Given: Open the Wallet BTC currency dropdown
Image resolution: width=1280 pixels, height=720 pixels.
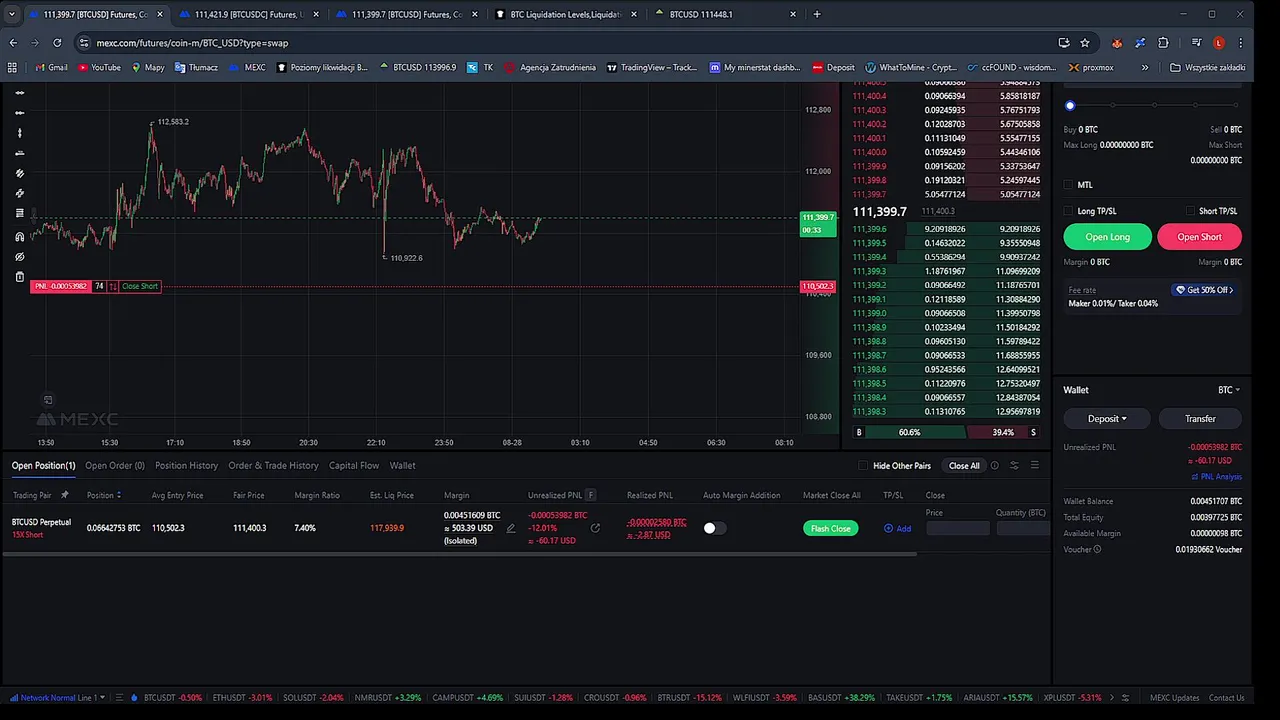Looking at the screenshot, I should 1229,390.
